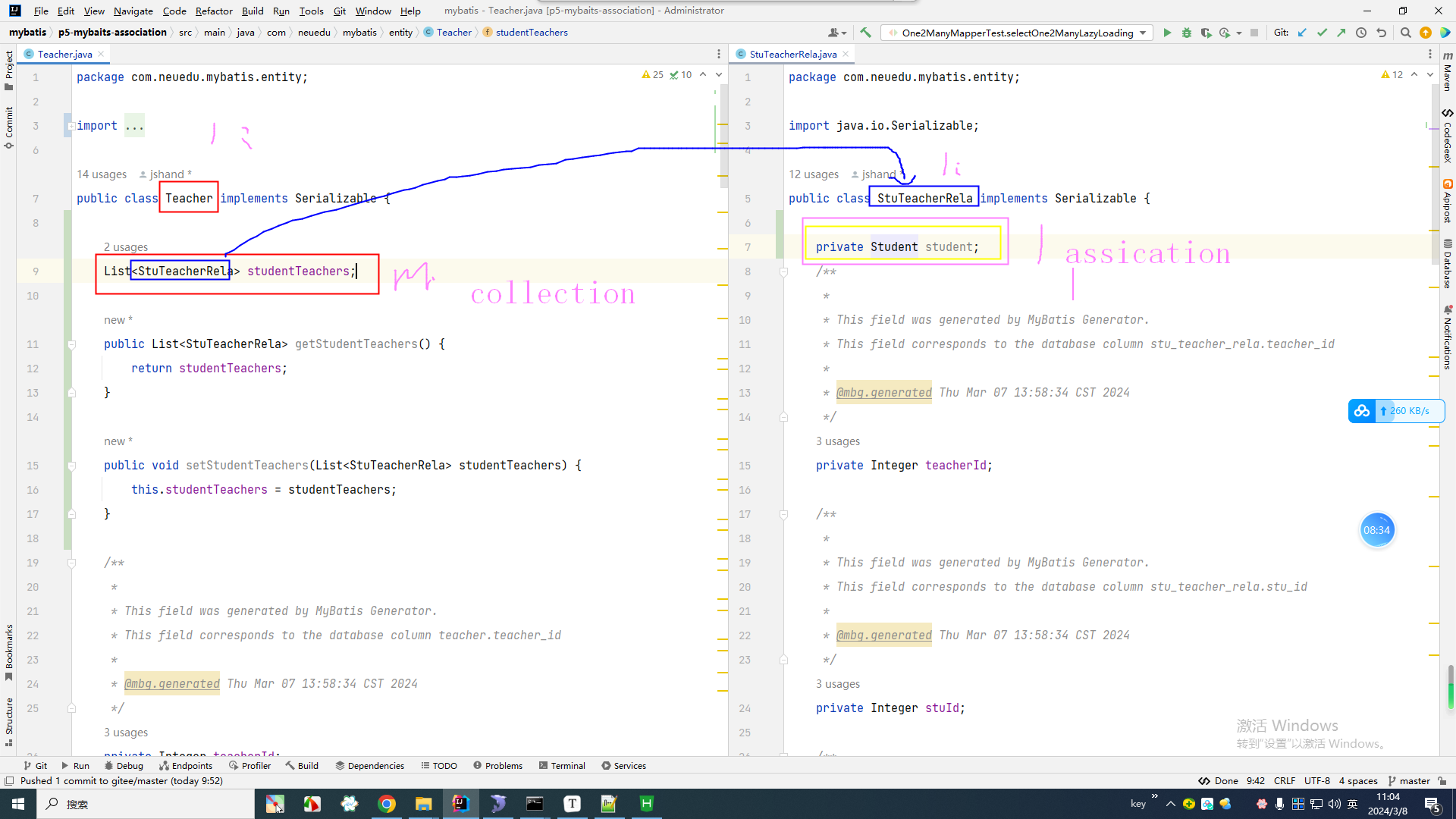Image resolution: width=1456 pixels, height=819 pixels.
Task: Open the Problems tool window
Action: pyautogui.click(x=497, y=766)
